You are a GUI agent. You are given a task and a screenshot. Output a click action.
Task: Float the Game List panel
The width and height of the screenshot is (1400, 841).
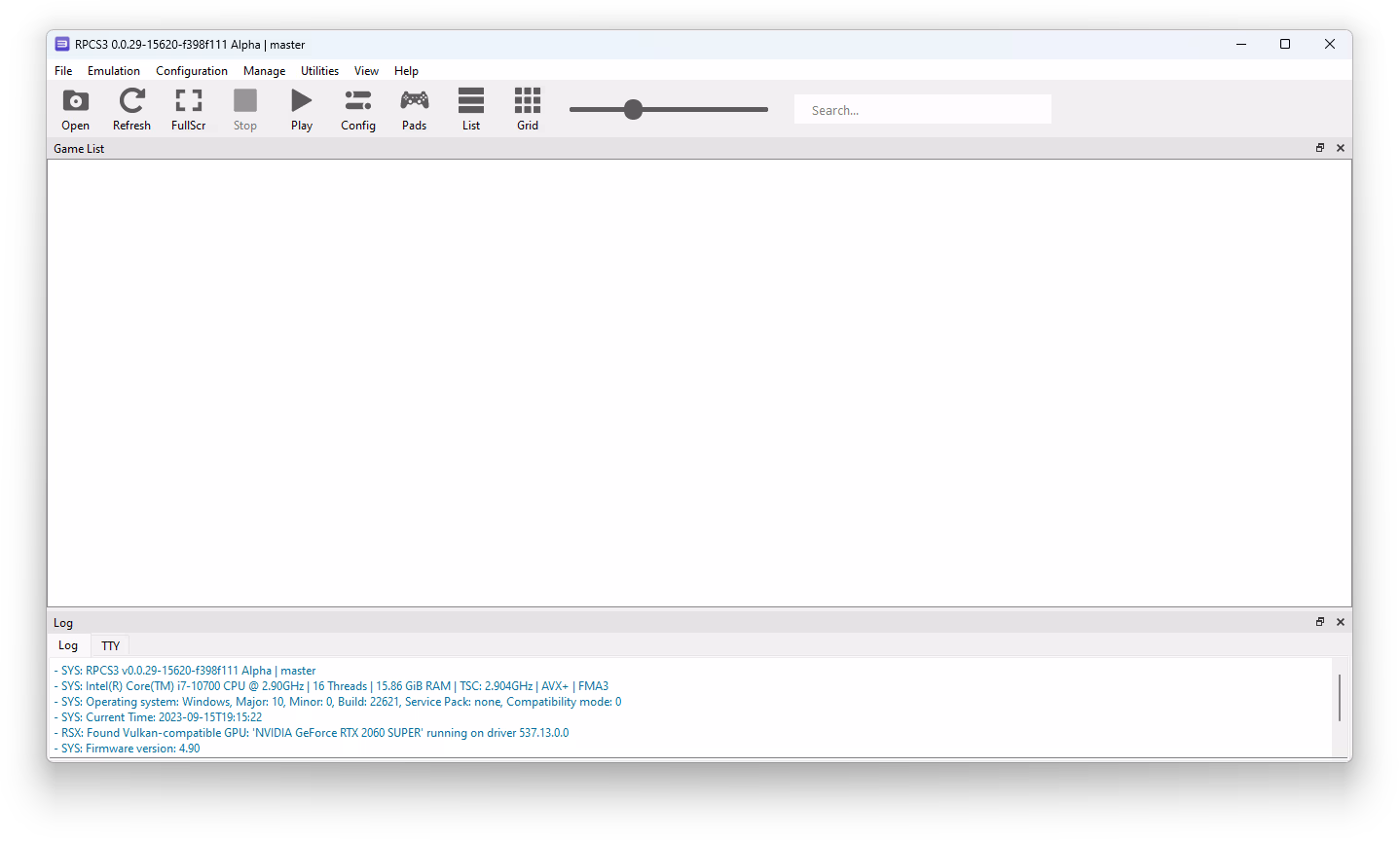1320,148
